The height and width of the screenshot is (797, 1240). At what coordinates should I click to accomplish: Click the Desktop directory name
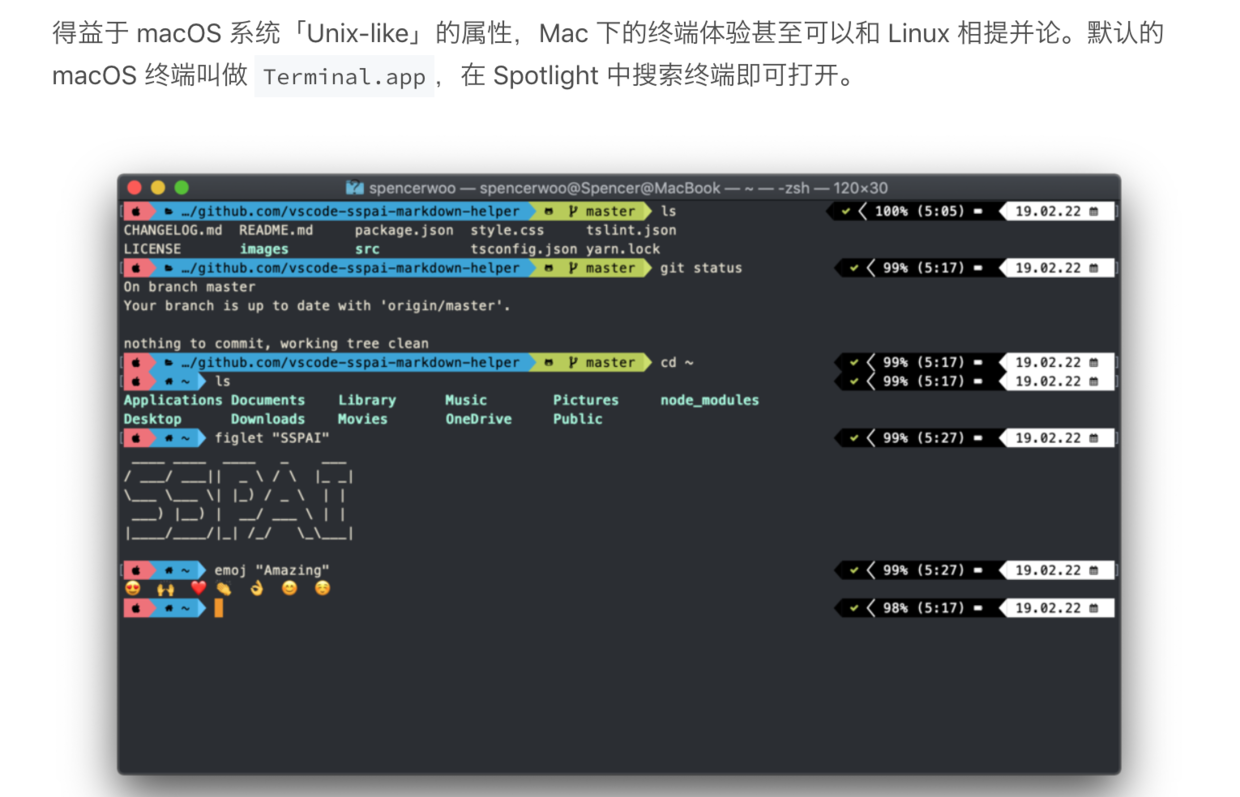point(153,419)
